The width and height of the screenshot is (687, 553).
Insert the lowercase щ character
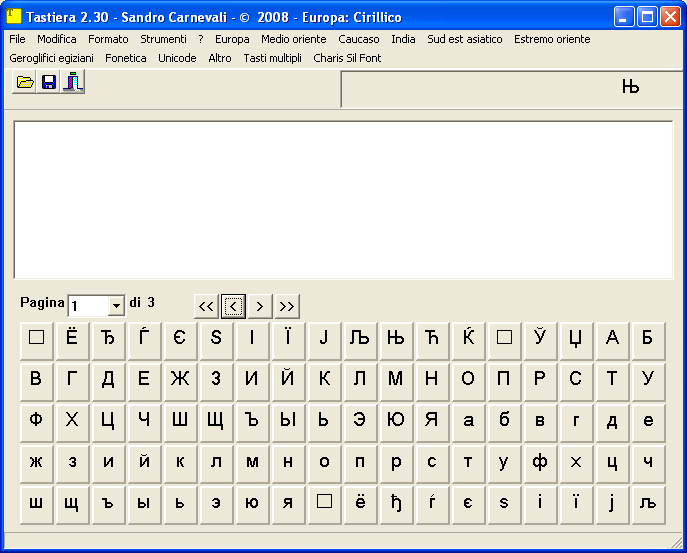(72, 505)
